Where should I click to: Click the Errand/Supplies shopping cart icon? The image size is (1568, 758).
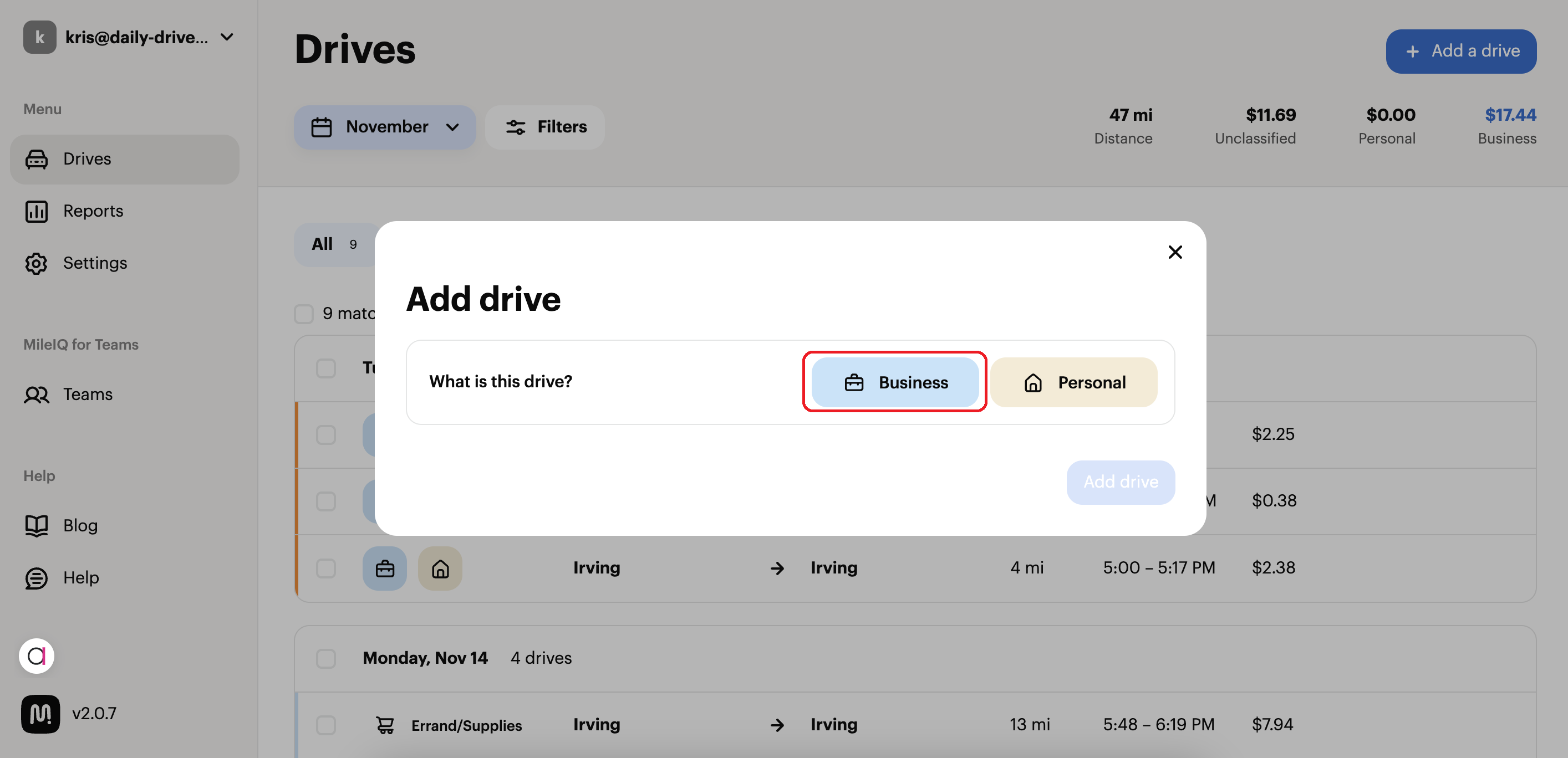click(x=385, y=725)
